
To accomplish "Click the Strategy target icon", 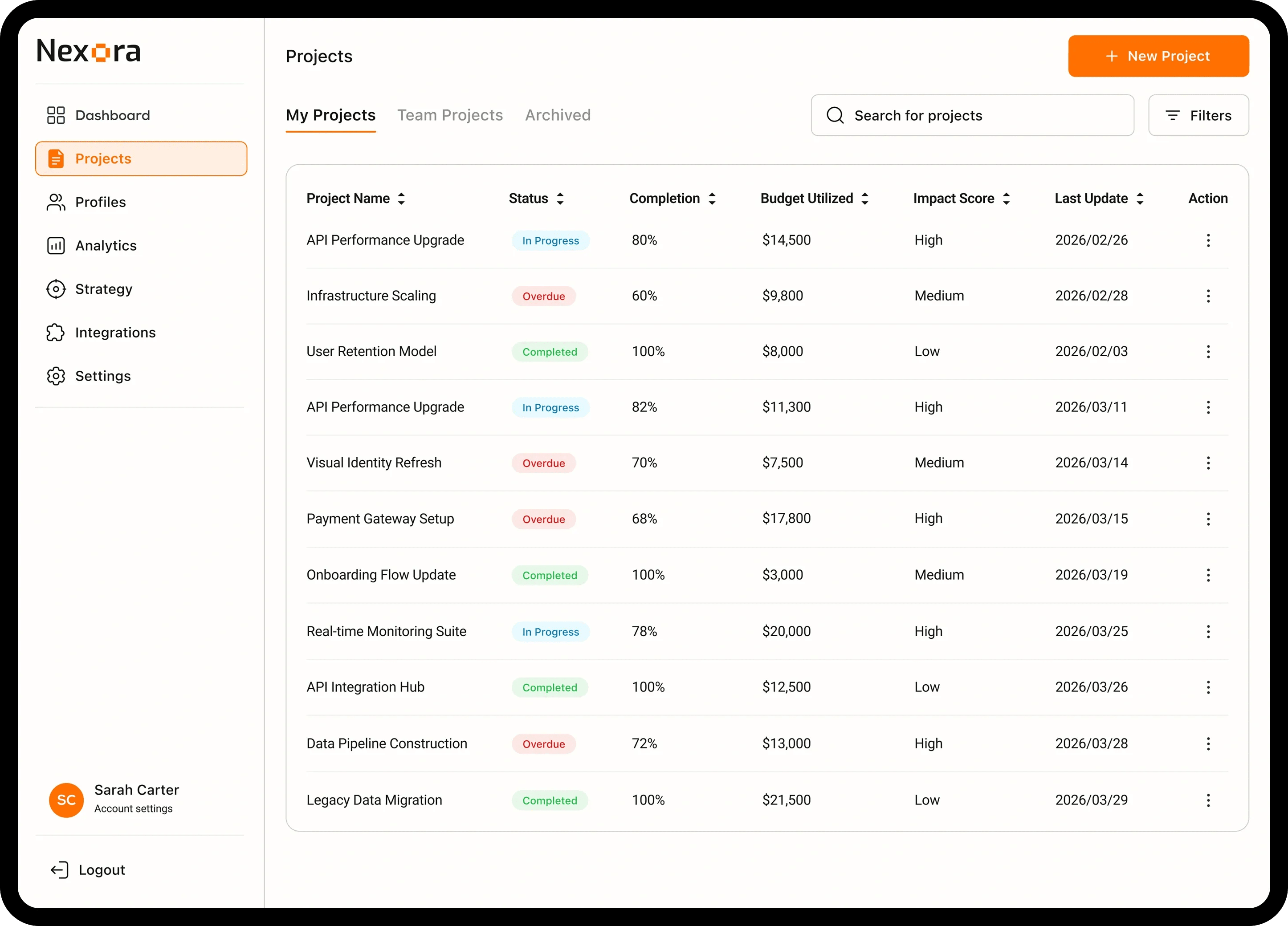I will pos(56,289).
